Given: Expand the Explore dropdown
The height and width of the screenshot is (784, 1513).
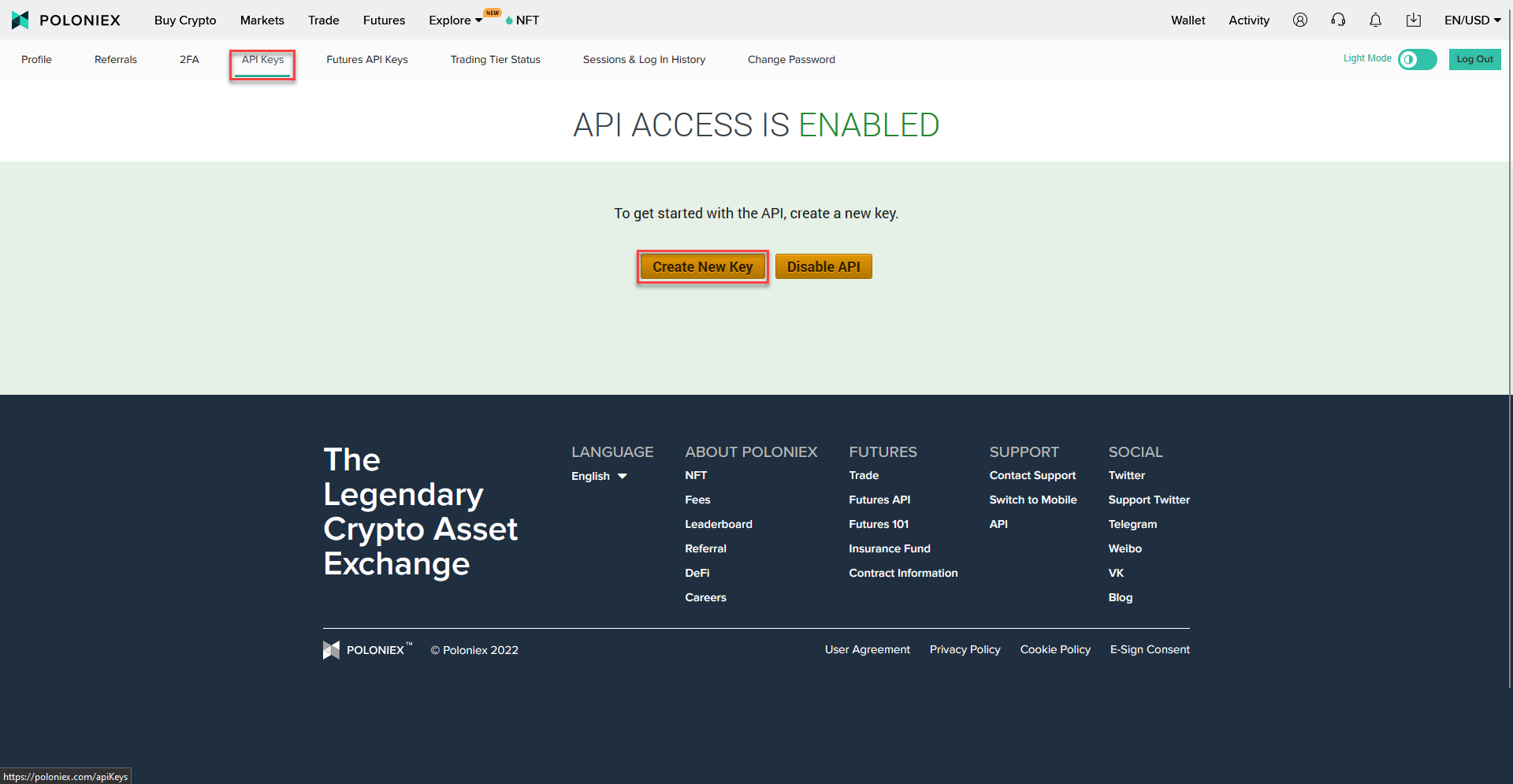Looking at the screenshot, I should 455,20.
